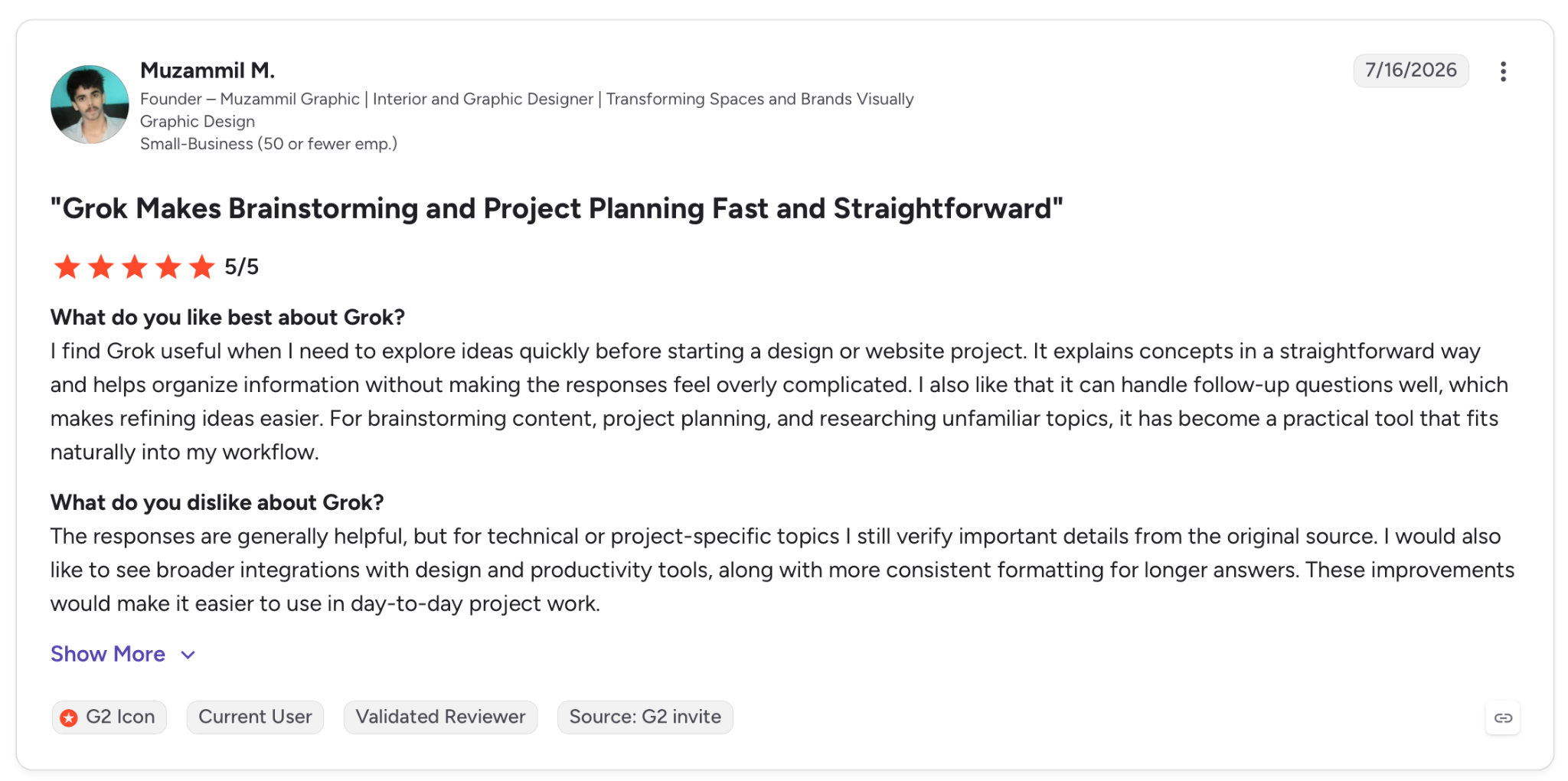Image resolution: width=1568 pixels, height=781 pixels.
Task: Click the Small-Business company size line
Action: [269, 144]
